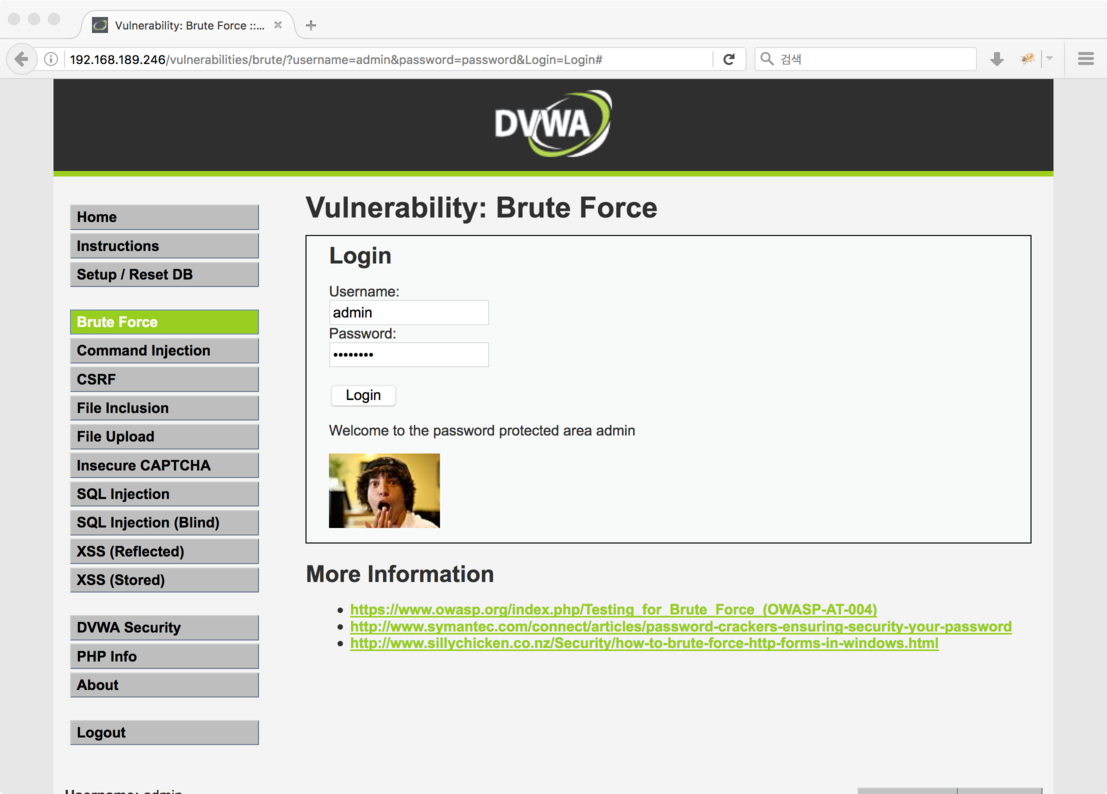Select the Brute Force menu entry

click(164, 322)
